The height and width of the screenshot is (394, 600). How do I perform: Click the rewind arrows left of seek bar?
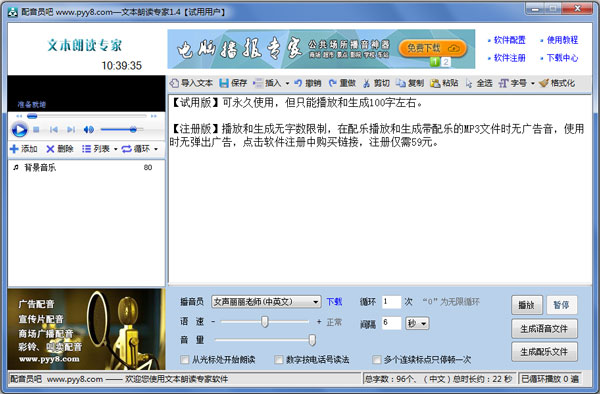pos(19,116)
